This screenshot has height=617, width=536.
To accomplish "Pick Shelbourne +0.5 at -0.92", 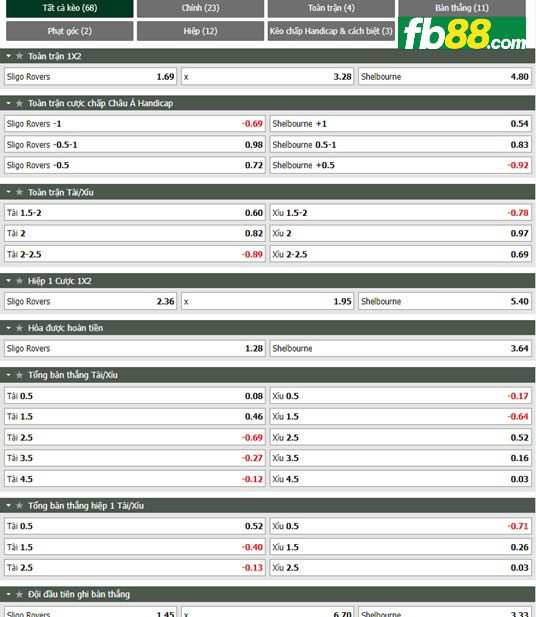I will coord(401,165).
